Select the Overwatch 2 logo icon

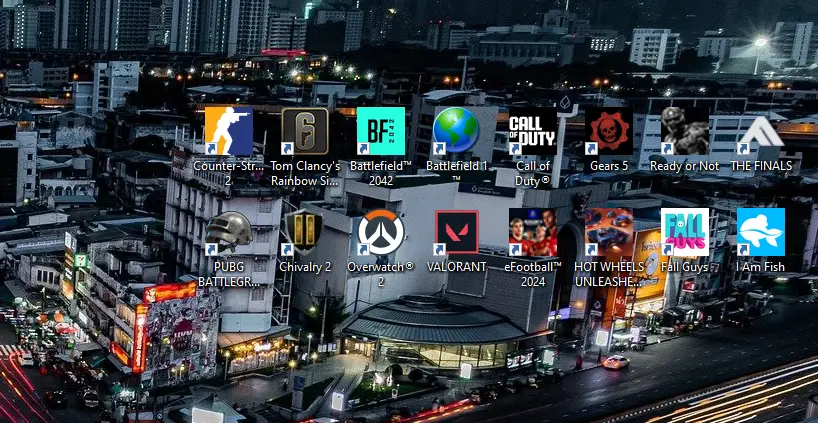tap(381, 232)
